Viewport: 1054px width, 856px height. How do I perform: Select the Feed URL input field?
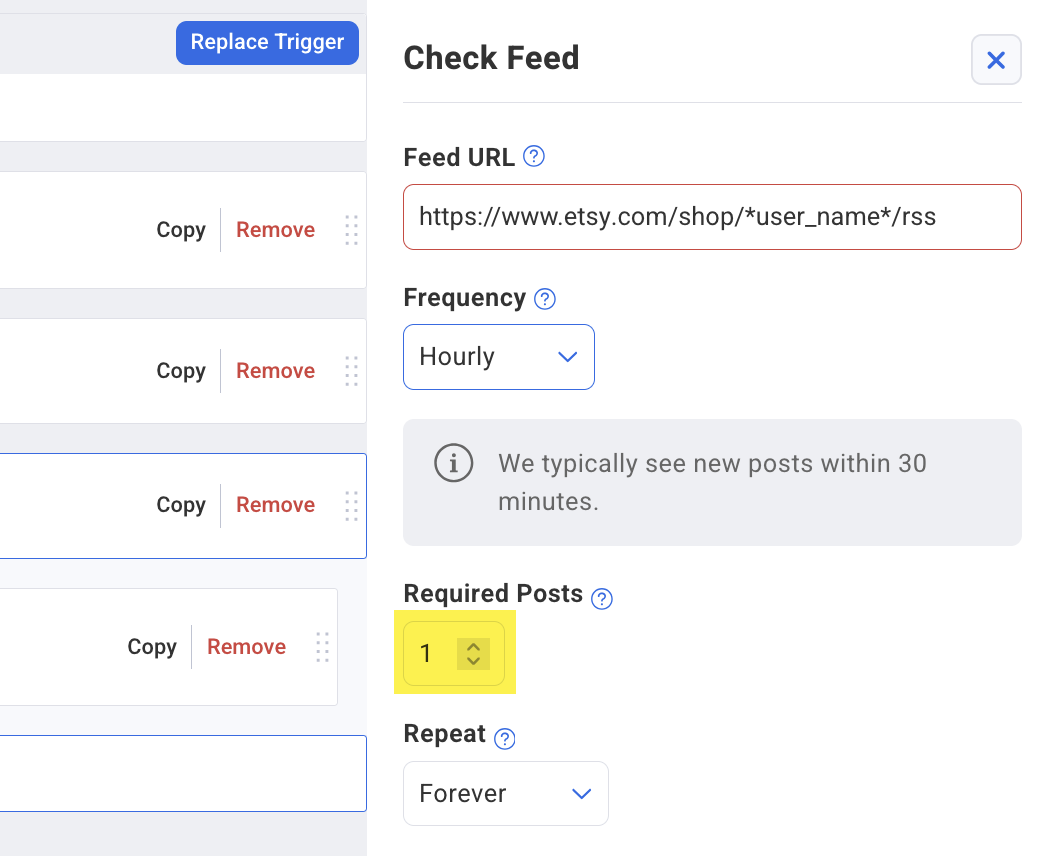tap(712, 217)
